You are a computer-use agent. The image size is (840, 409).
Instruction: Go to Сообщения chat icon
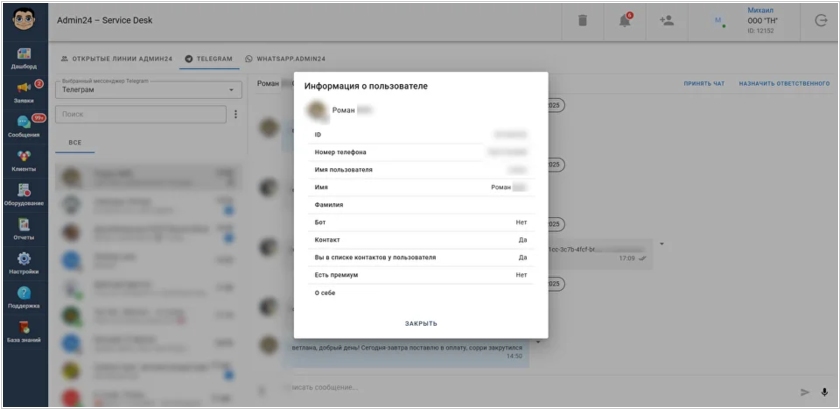(x=24, y=122)
